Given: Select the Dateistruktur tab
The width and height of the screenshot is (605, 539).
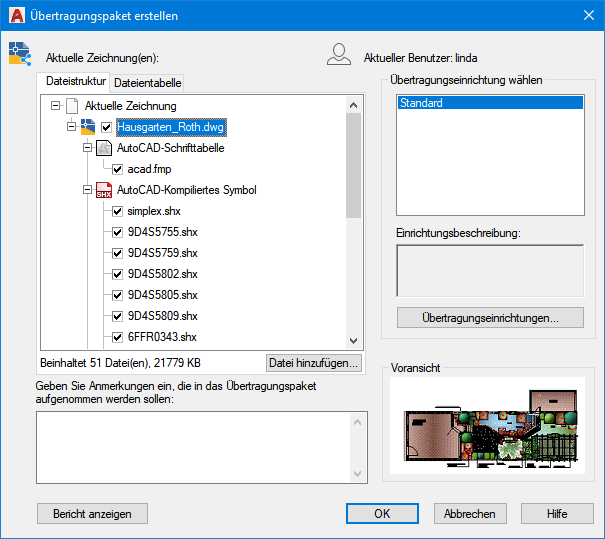Looking at the screenshot, I should (73, 82).
